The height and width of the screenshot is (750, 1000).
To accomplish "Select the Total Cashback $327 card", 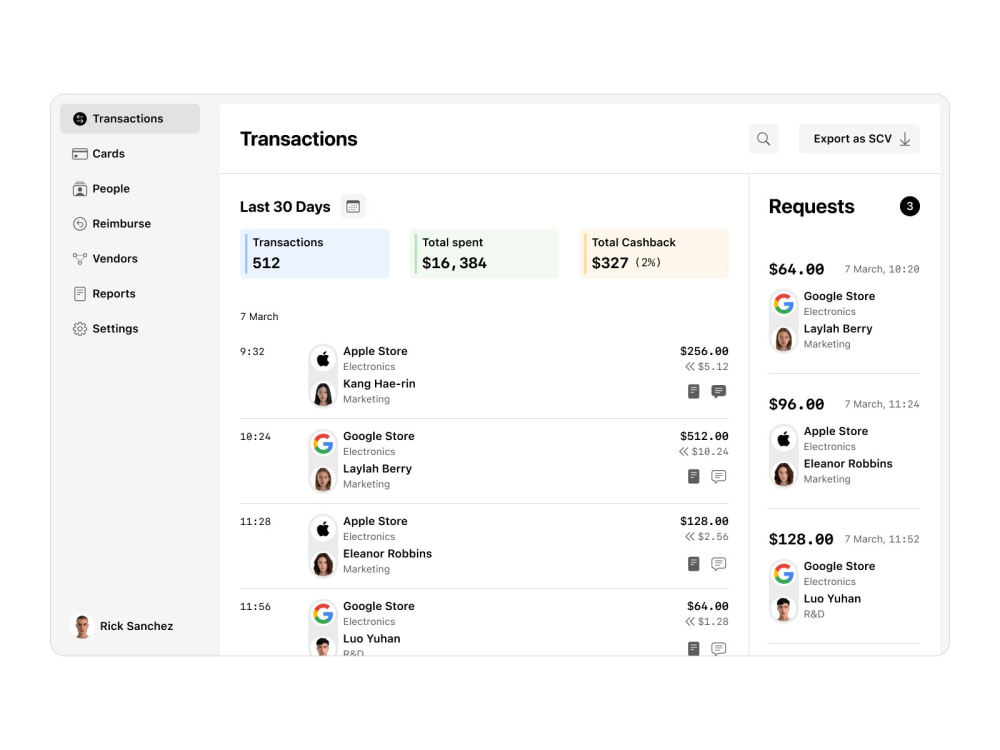I will [x=654, y=253].
